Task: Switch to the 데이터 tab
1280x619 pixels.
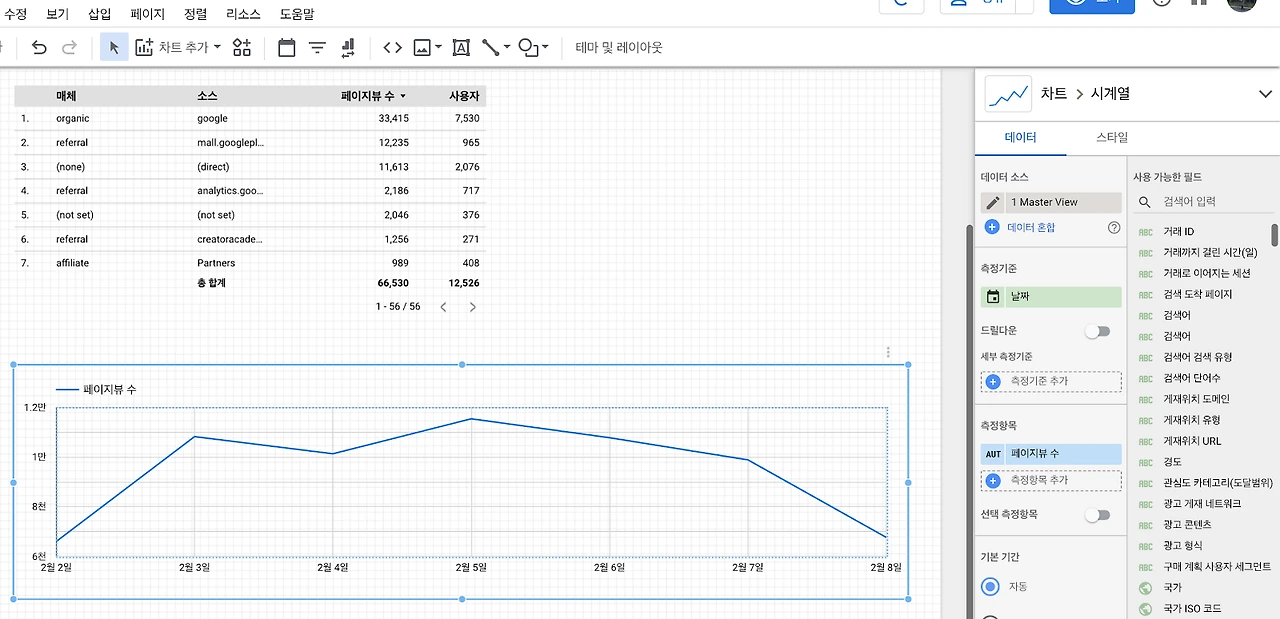Action: click(x=1020, y=138)
